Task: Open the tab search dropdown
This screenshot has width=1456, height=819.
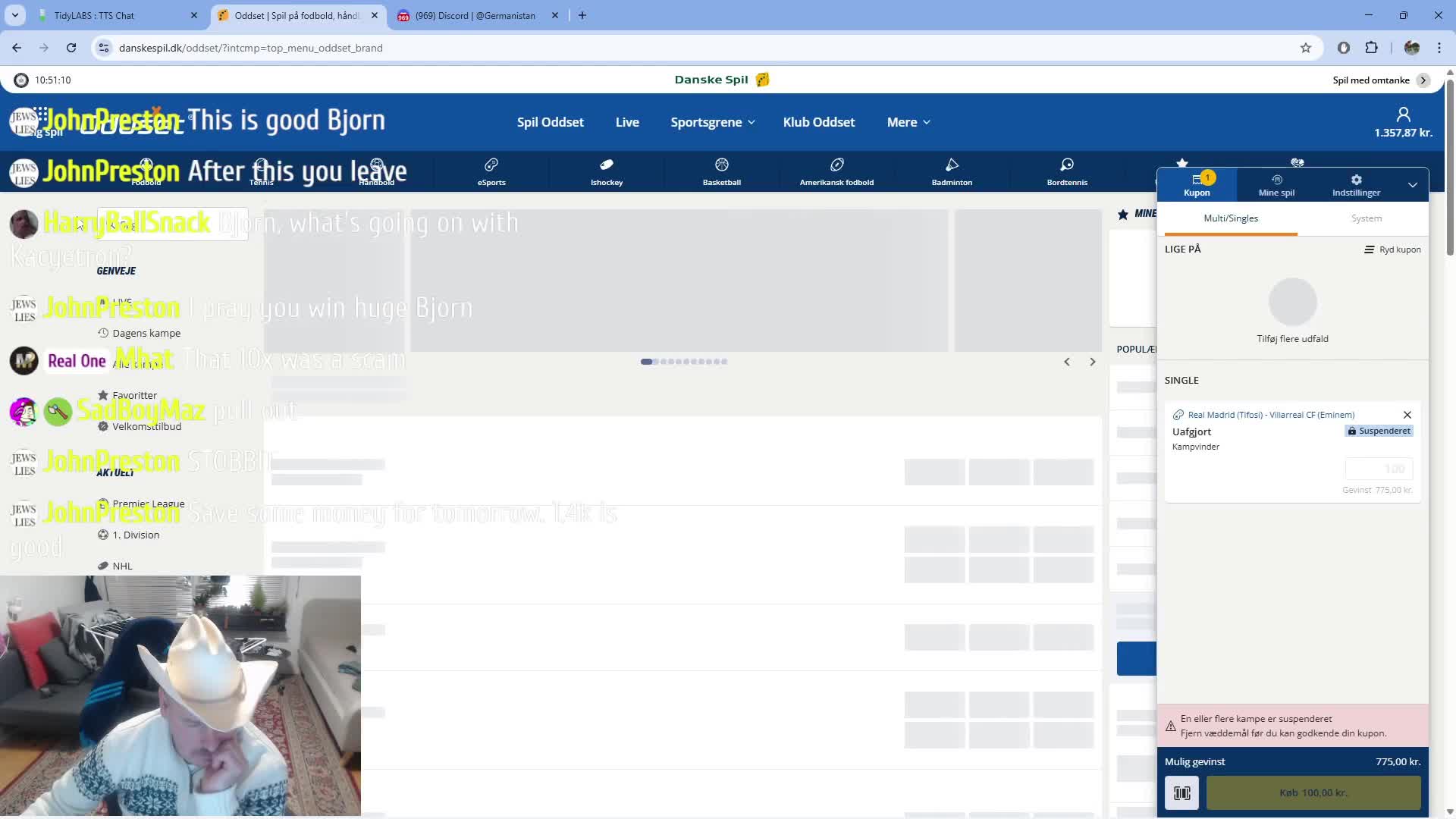Action: [x=15, y=15]
